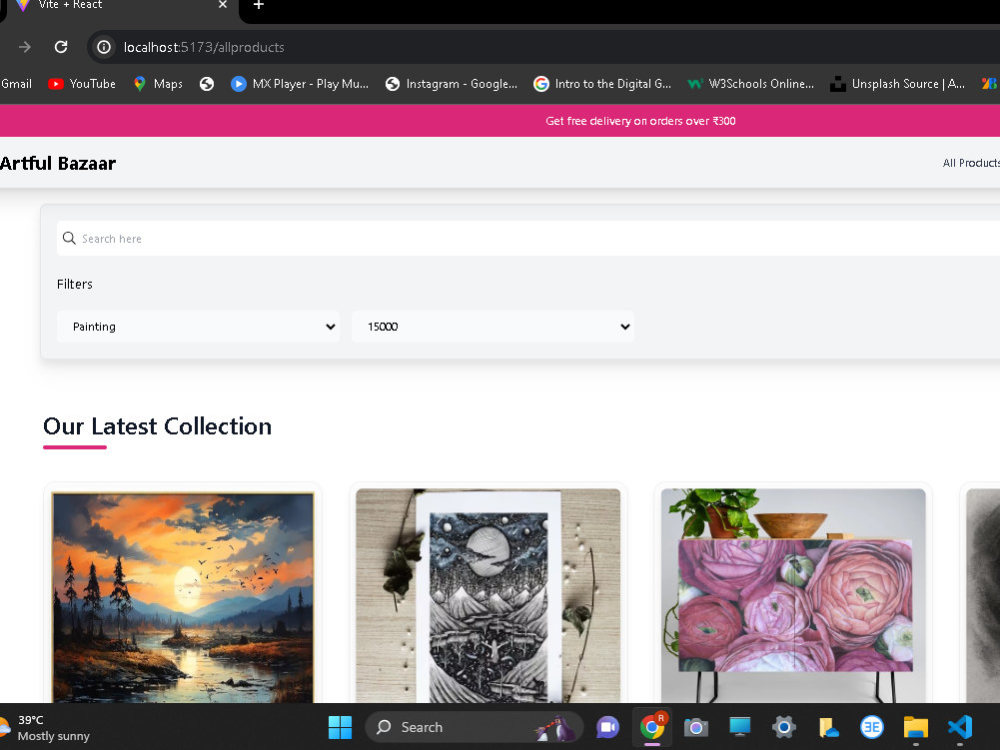Screen dimensions: 1000x750
Task: Open Visual Studio Code in taskbar
Action: click(960, 727)
